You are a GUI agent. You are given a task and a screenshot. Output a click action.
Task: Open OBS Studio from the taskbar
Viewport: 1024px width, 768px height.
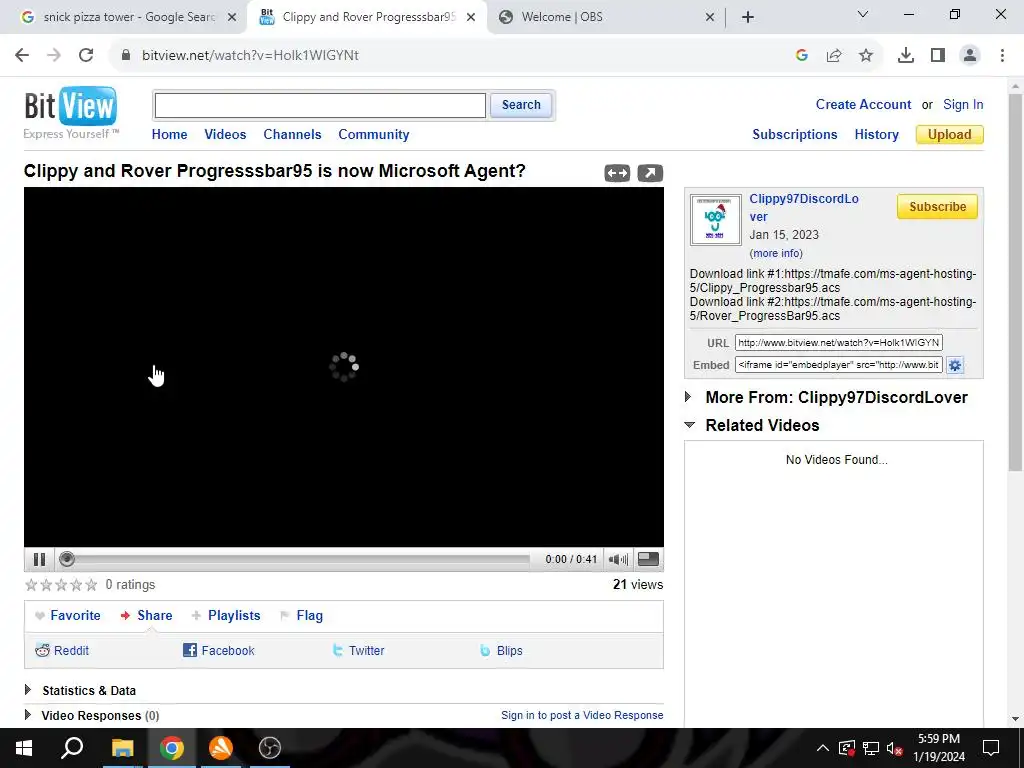269,748
